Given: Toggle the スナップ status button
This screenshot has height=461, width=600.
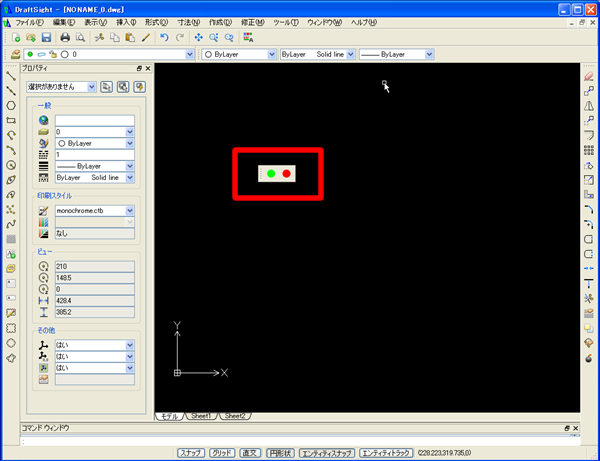Looking at the screenshot, I should 191,453.
